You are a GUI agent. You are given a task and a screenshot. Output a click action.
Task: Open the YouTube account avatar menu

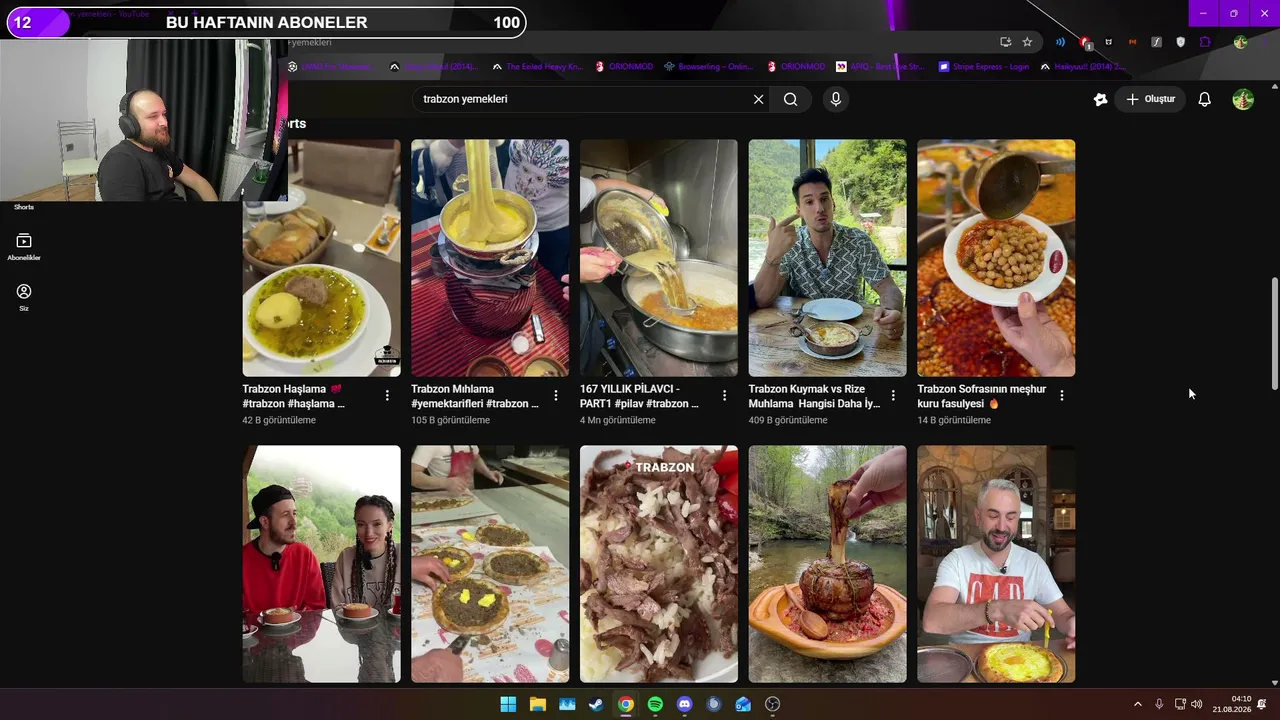point(1243,99)
